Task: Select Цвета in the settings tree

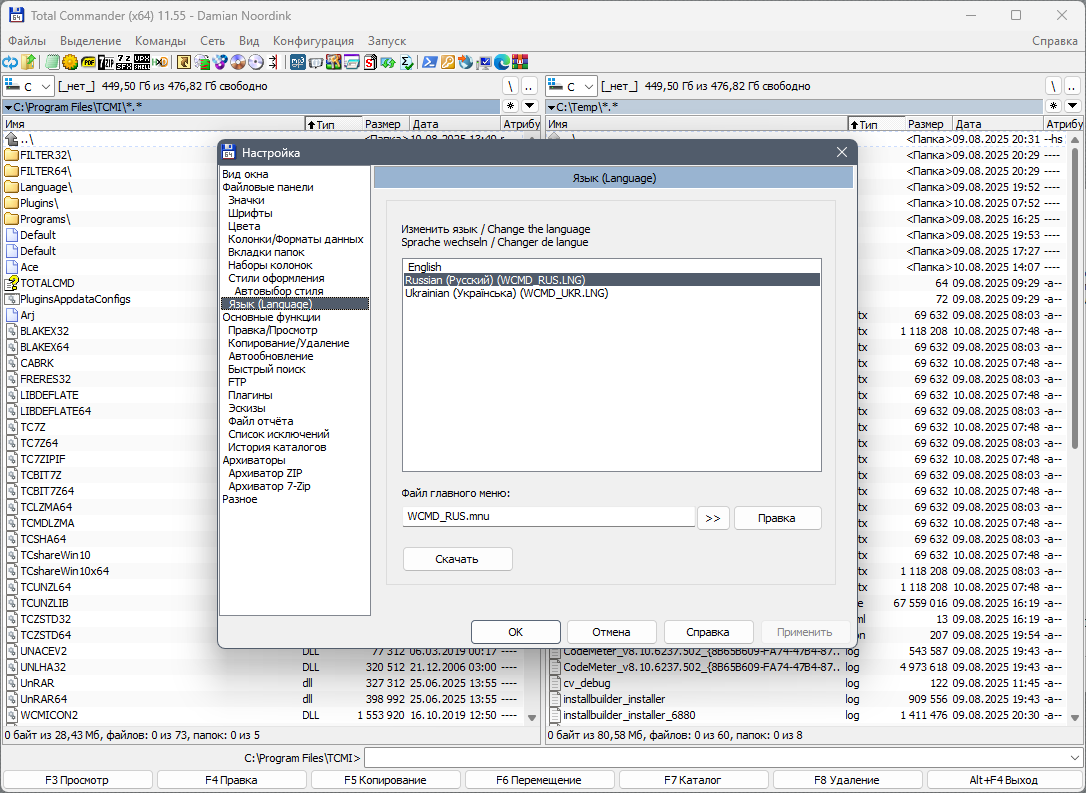Action: click(244, 226)
